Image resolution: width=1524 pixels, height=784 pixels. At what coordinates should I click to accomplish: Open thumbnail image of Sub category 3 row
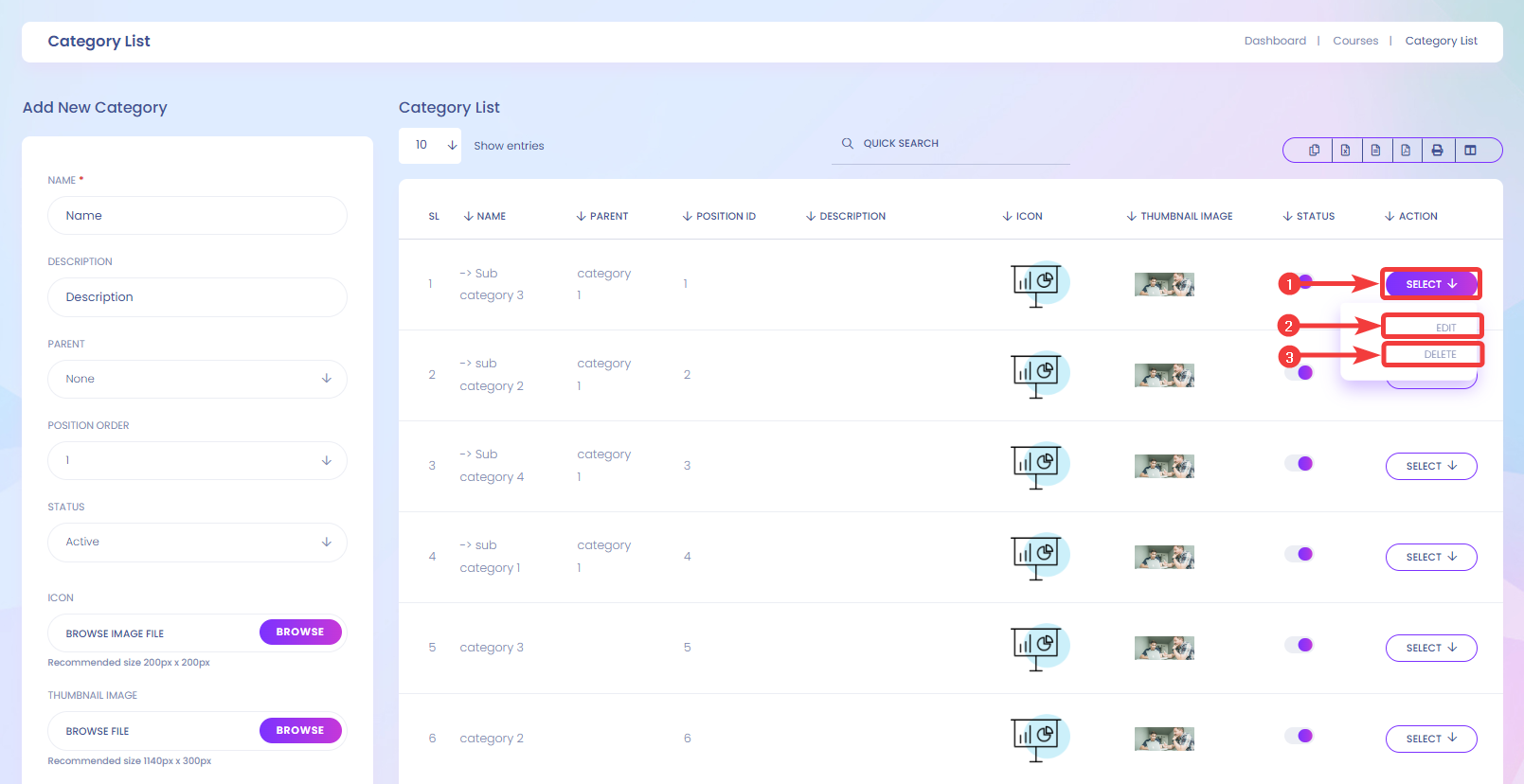tap(1164, 284)
